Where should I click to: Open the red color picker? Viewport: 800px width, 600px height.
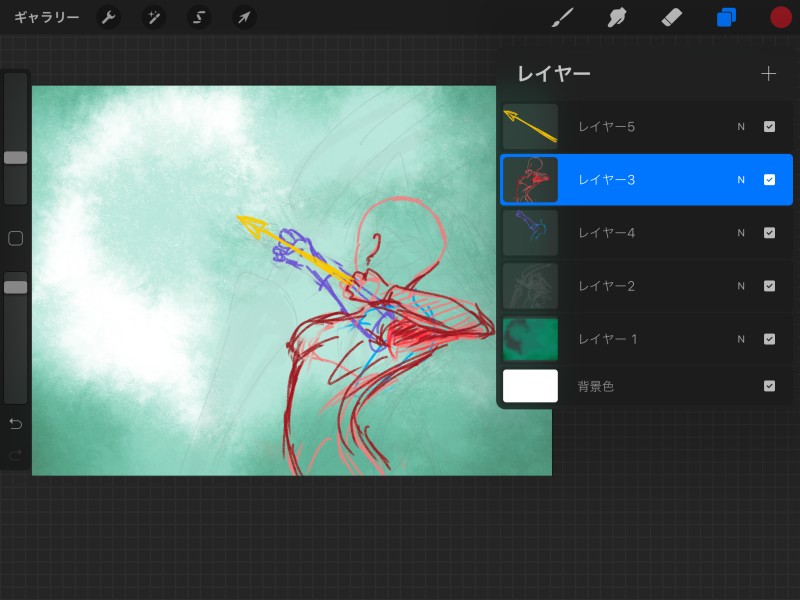[781, 18]
